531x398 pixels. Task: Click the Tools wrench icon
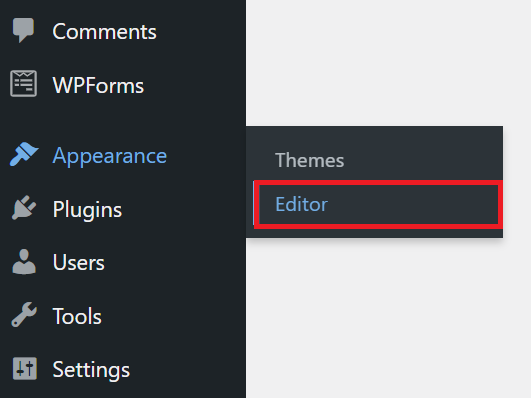pos(24,315)
